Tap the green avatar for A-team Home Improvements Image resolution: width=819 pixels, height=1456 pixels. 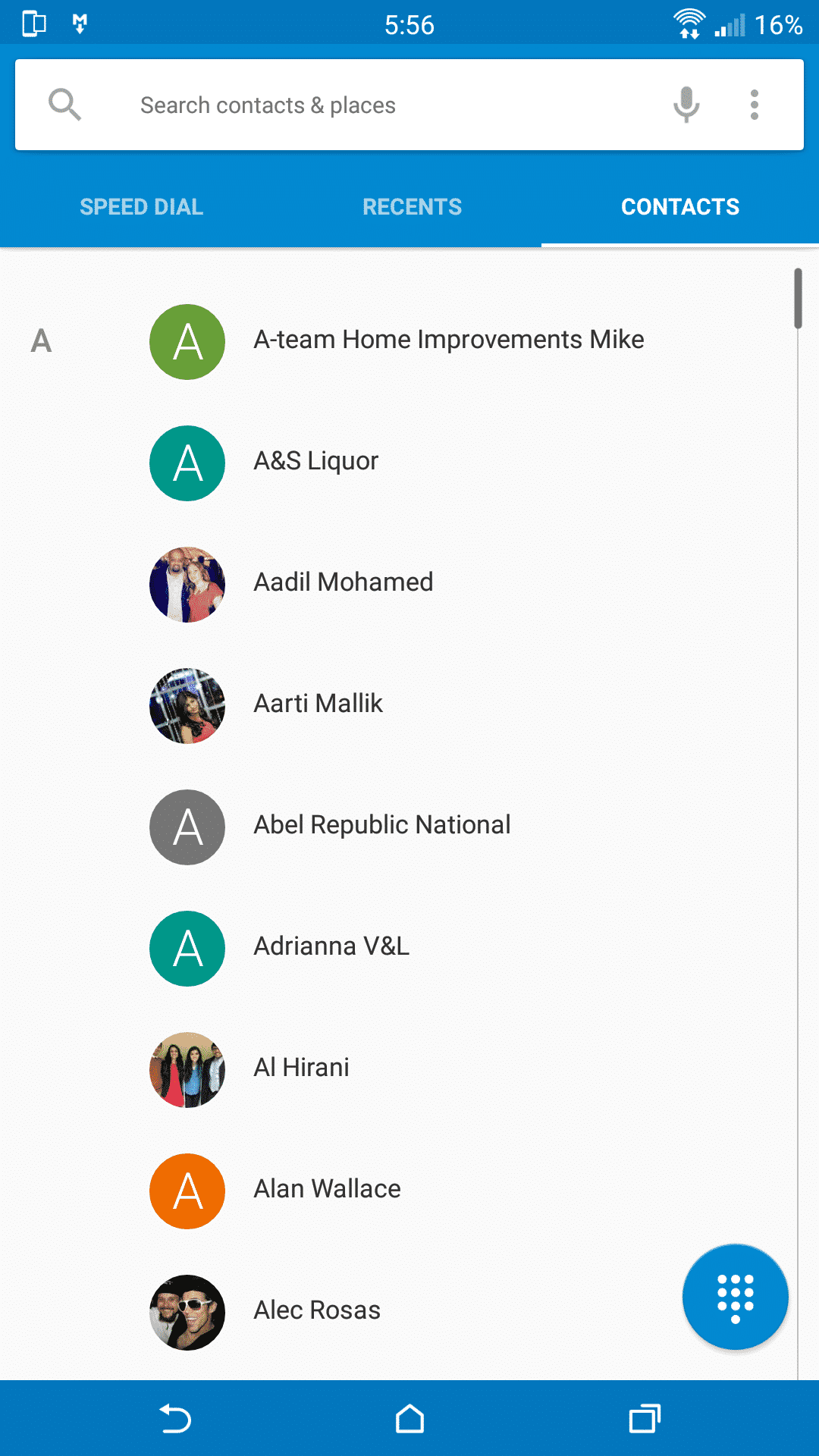pyautogui.click(x=187, y=342)
